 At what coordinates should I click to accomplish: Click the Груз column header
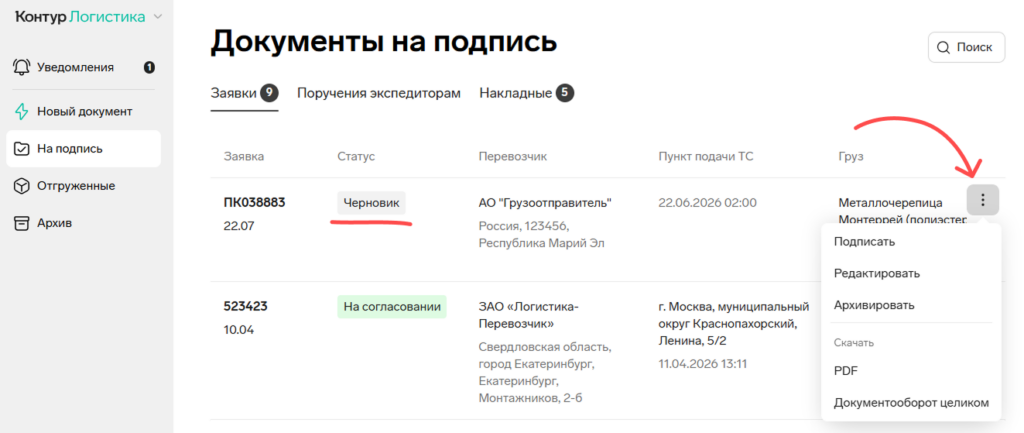coord(851,157)
